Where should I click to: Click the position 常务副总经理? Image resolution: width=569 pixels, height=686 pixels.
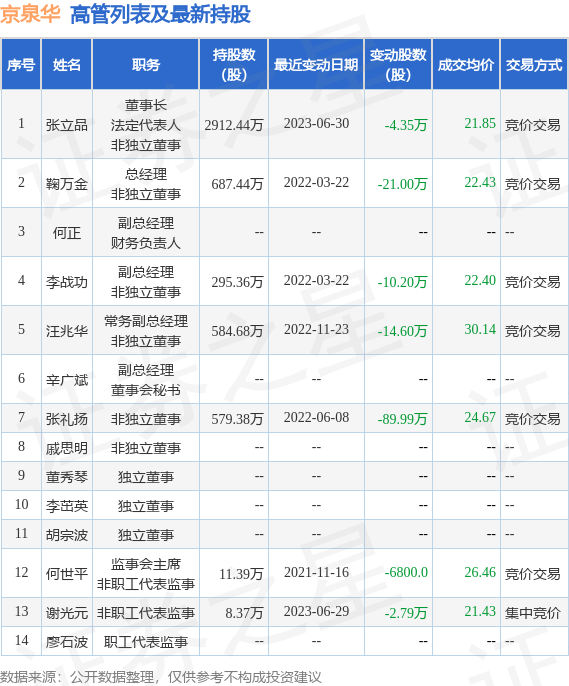(146, 321)
